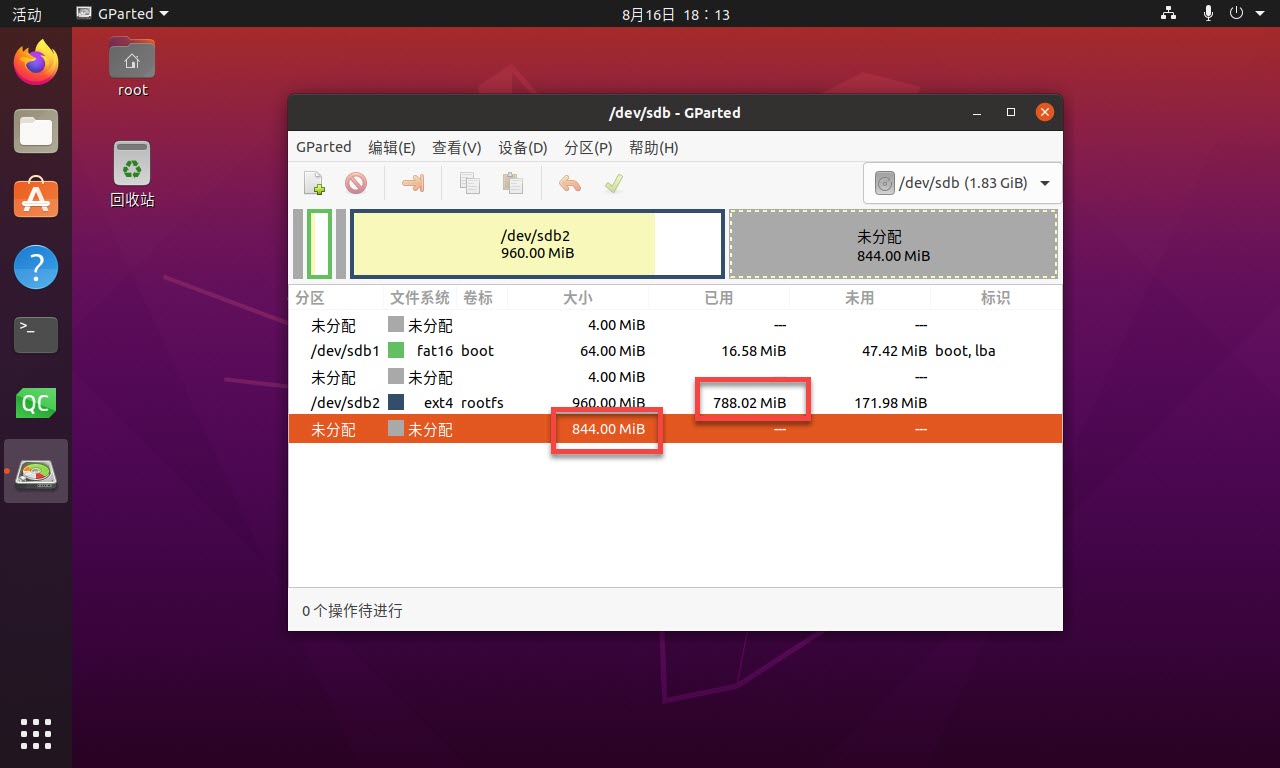This screenshot has width=1280, height=768.
Task: Click the Copy partition toolbar icon
Action: coord(470,183)
